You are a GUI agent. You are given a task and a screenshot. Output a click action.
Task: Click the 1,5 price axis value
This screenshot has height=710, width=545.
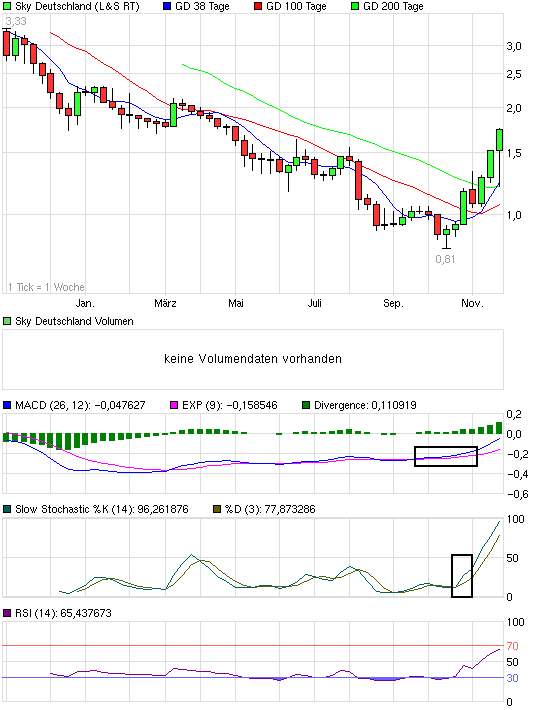click(x=514, y=154)
